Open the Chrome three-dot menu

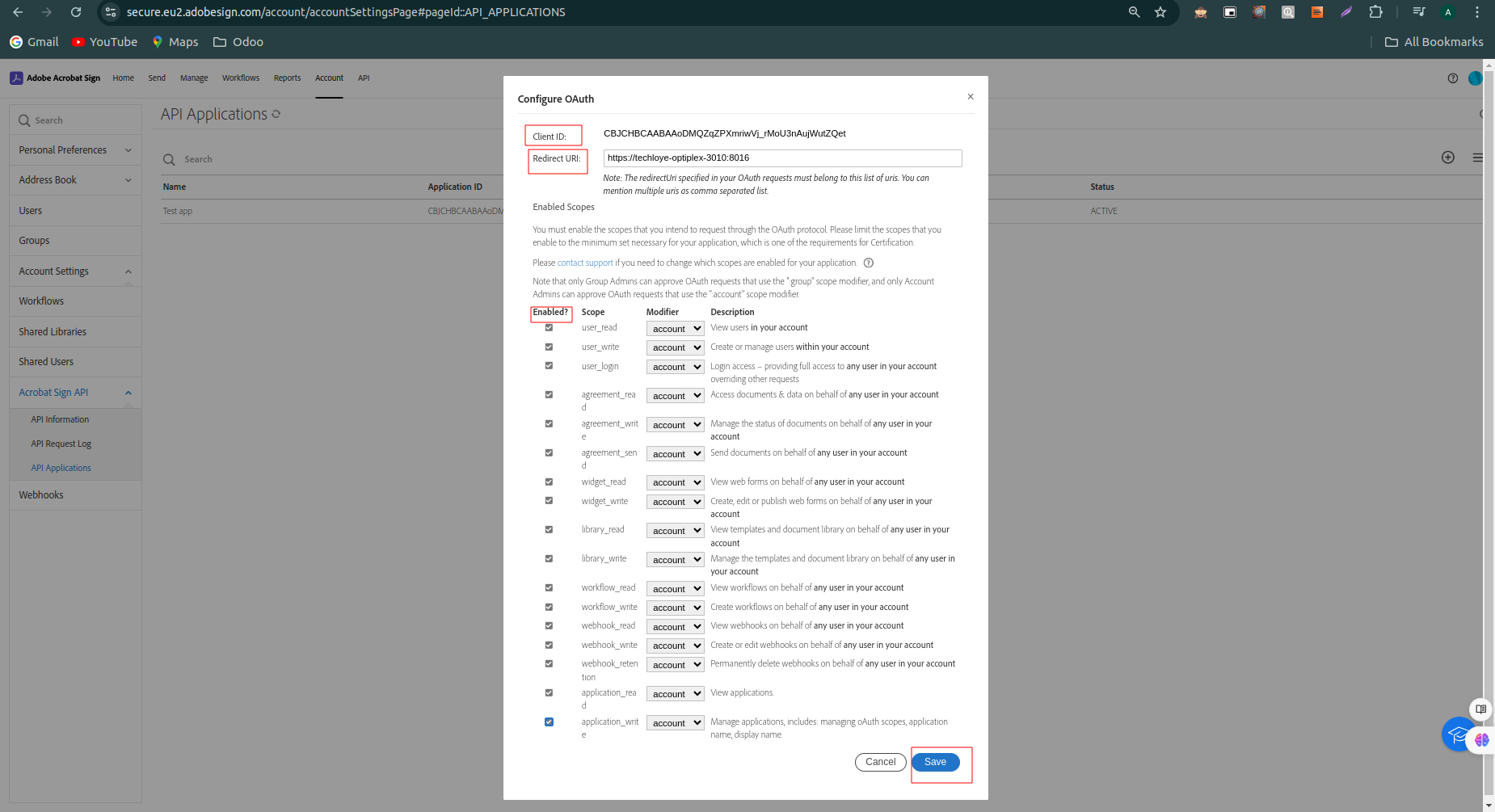[1477, 12]
